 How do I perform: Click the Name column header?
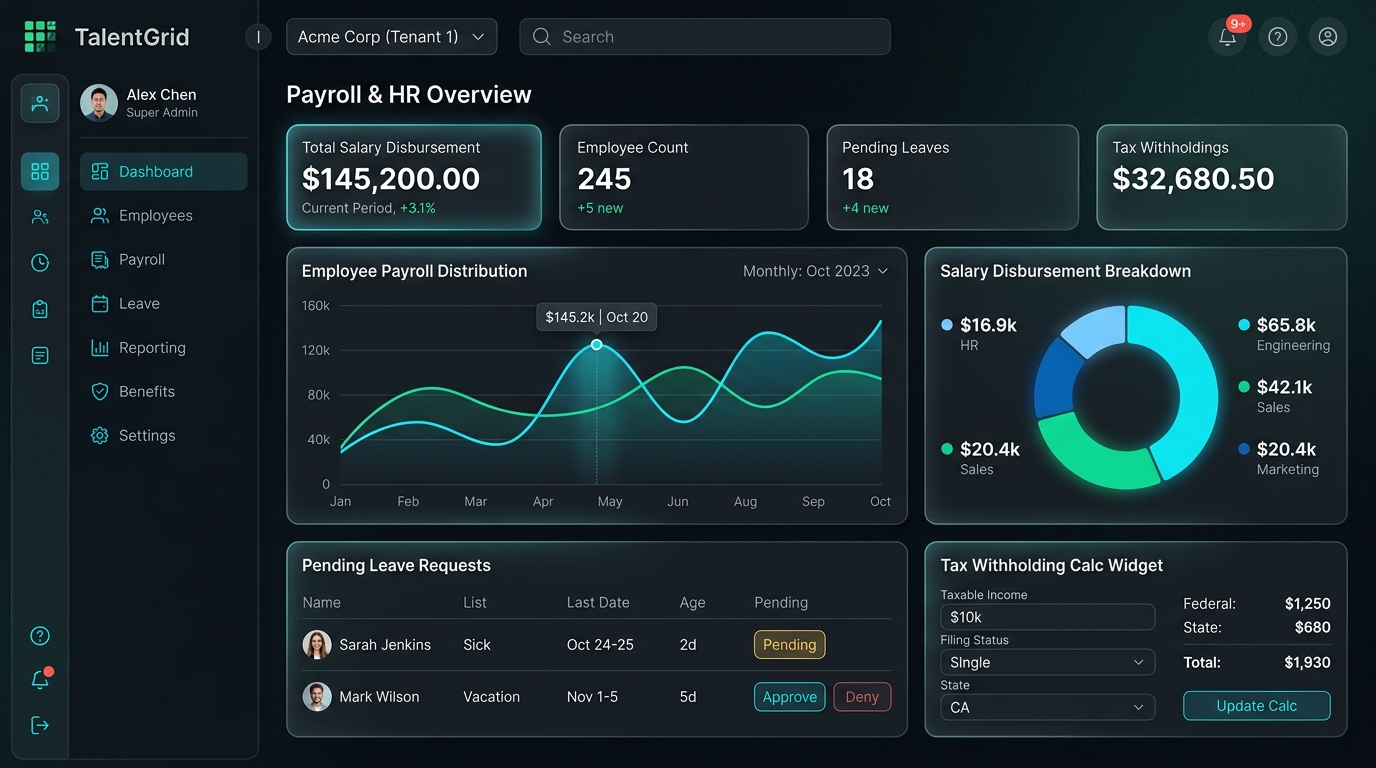tap(322, 603)
